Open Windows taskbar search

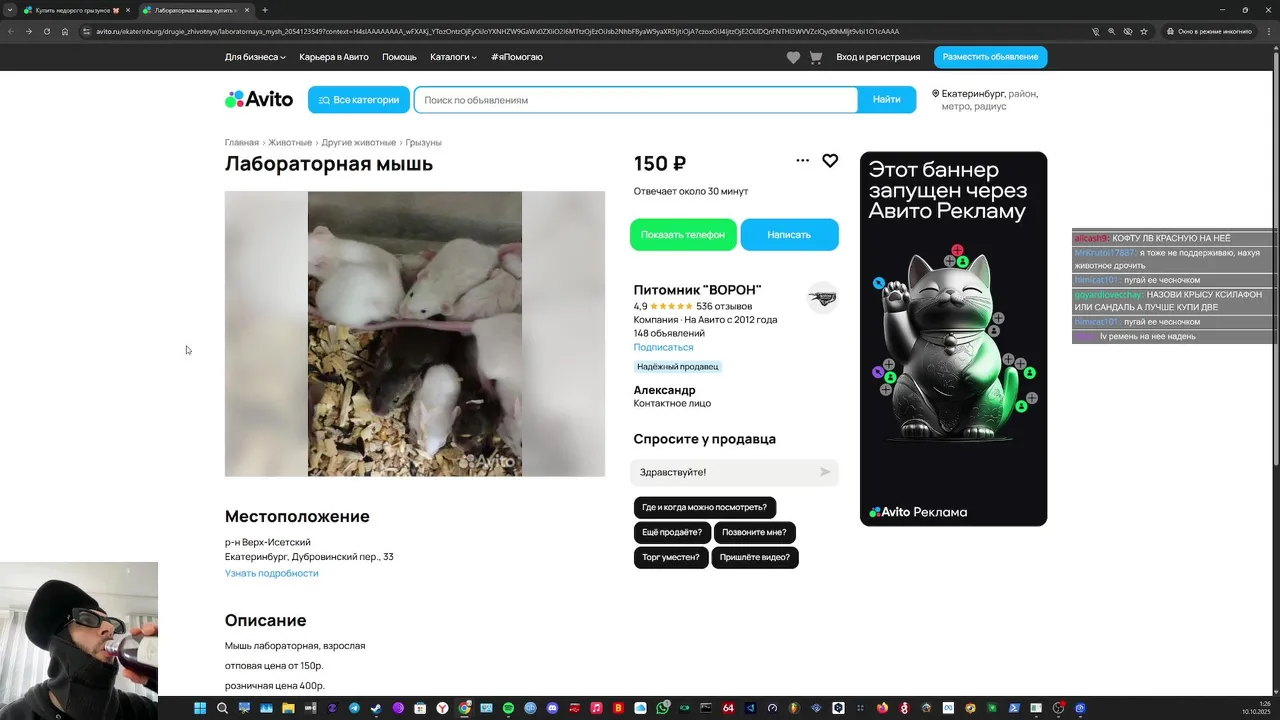tap(222, 708)
